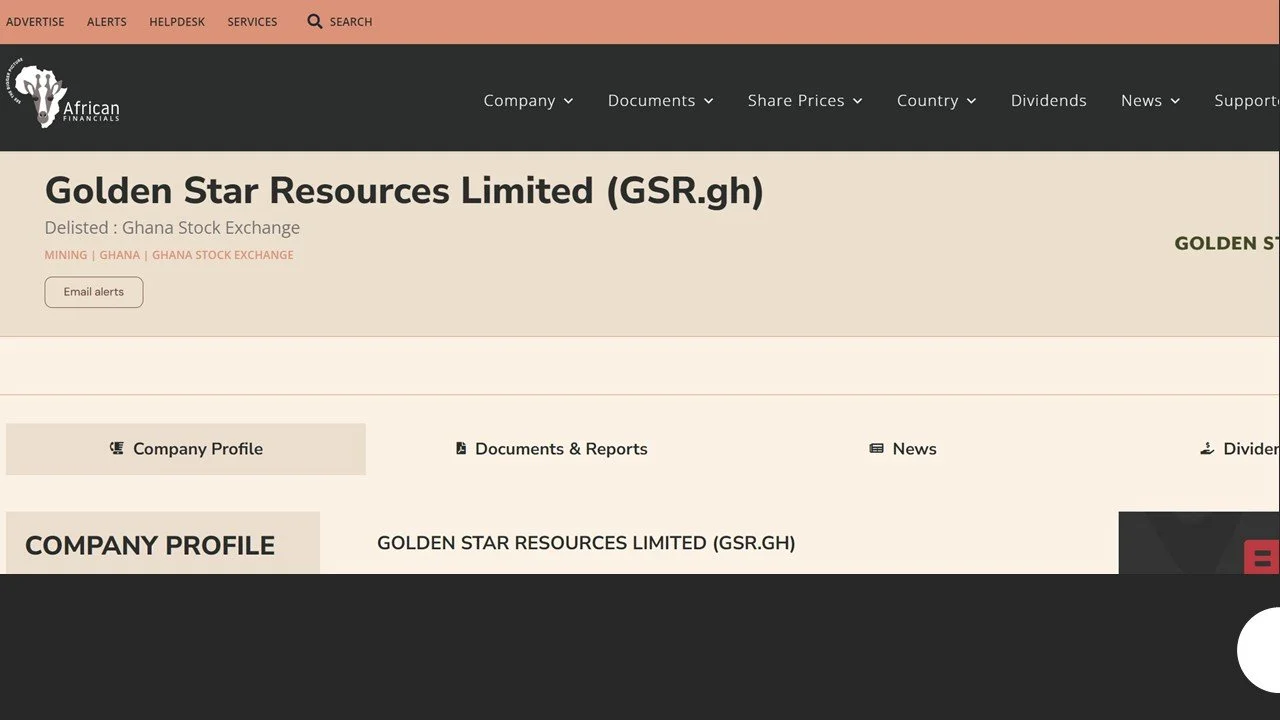Switch to the Documents & Reports tab
The width and height of the screenshot is (1280, 720).
pos(551,449)
